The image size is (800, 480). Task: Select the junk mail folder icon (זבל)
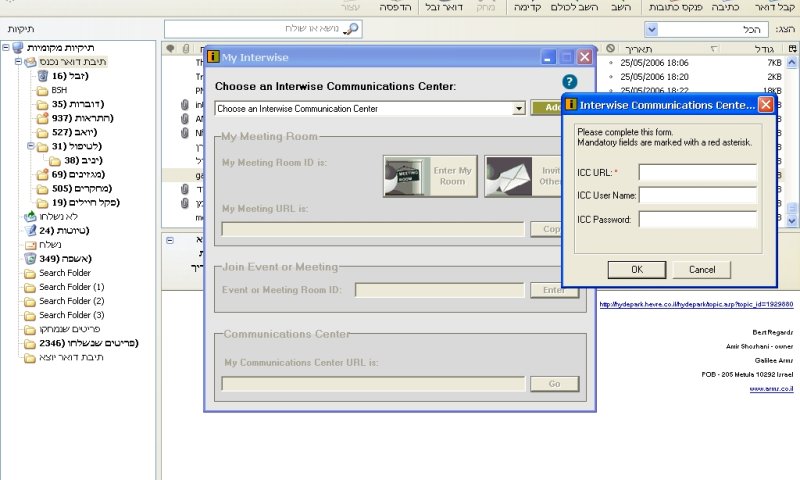click(42, 76)
